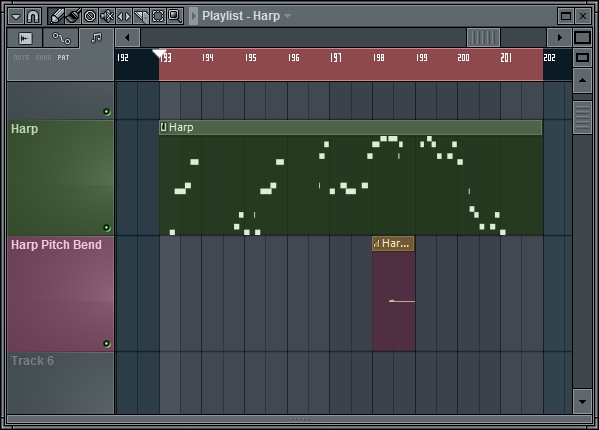Image resolution: width=599 pixels, height=430 pixels.
Task: Open the playlist options menu arrow
Action: 16,16
